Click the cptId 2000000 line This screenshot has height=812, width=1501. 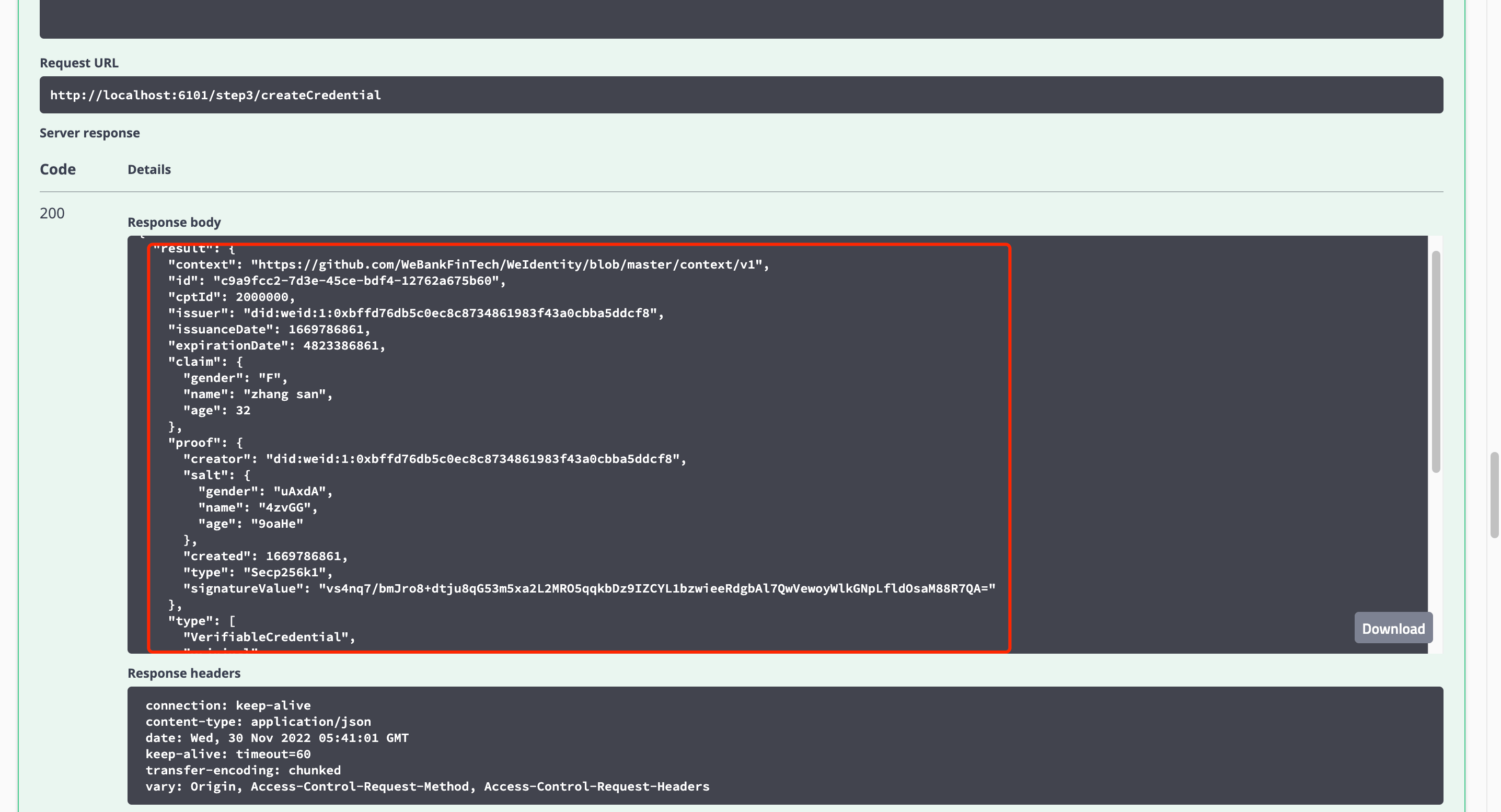(x=232, y=297)
